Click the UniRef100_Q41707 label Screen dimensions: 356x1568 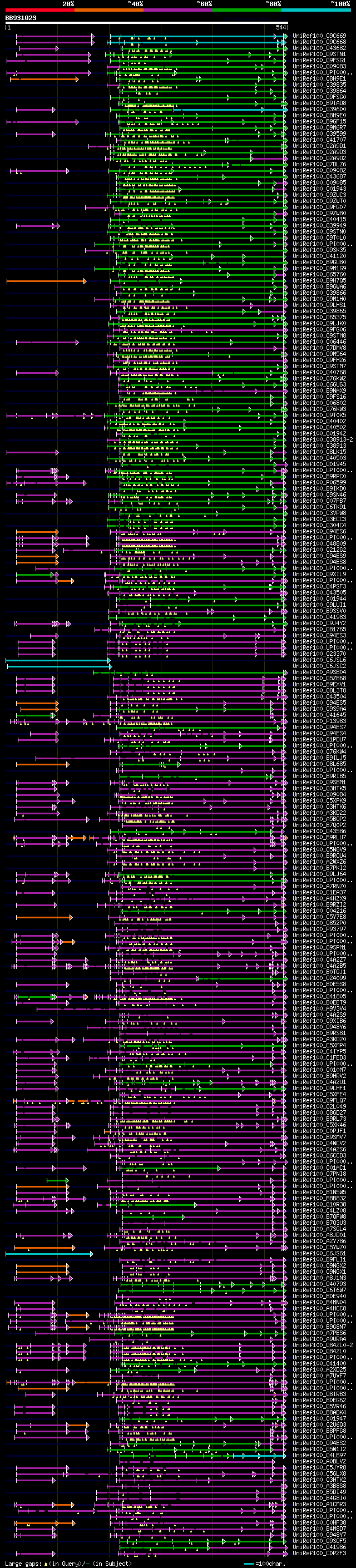[319, 140]
